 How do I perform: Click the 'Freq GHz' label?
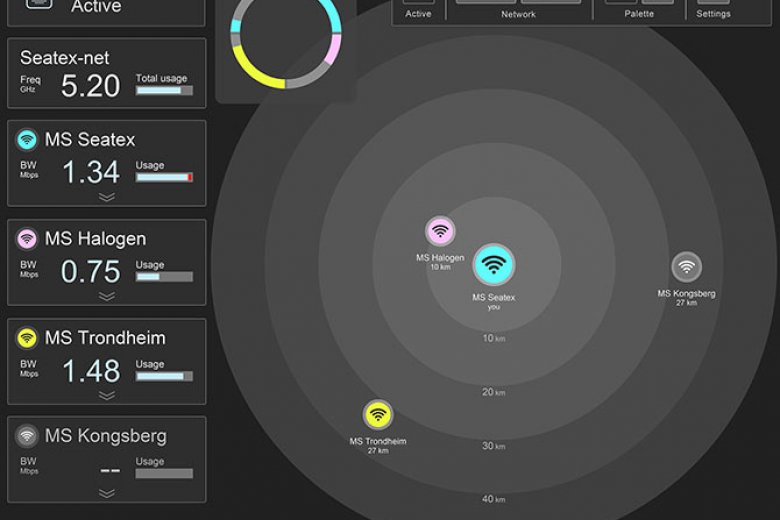coord(30,84)
